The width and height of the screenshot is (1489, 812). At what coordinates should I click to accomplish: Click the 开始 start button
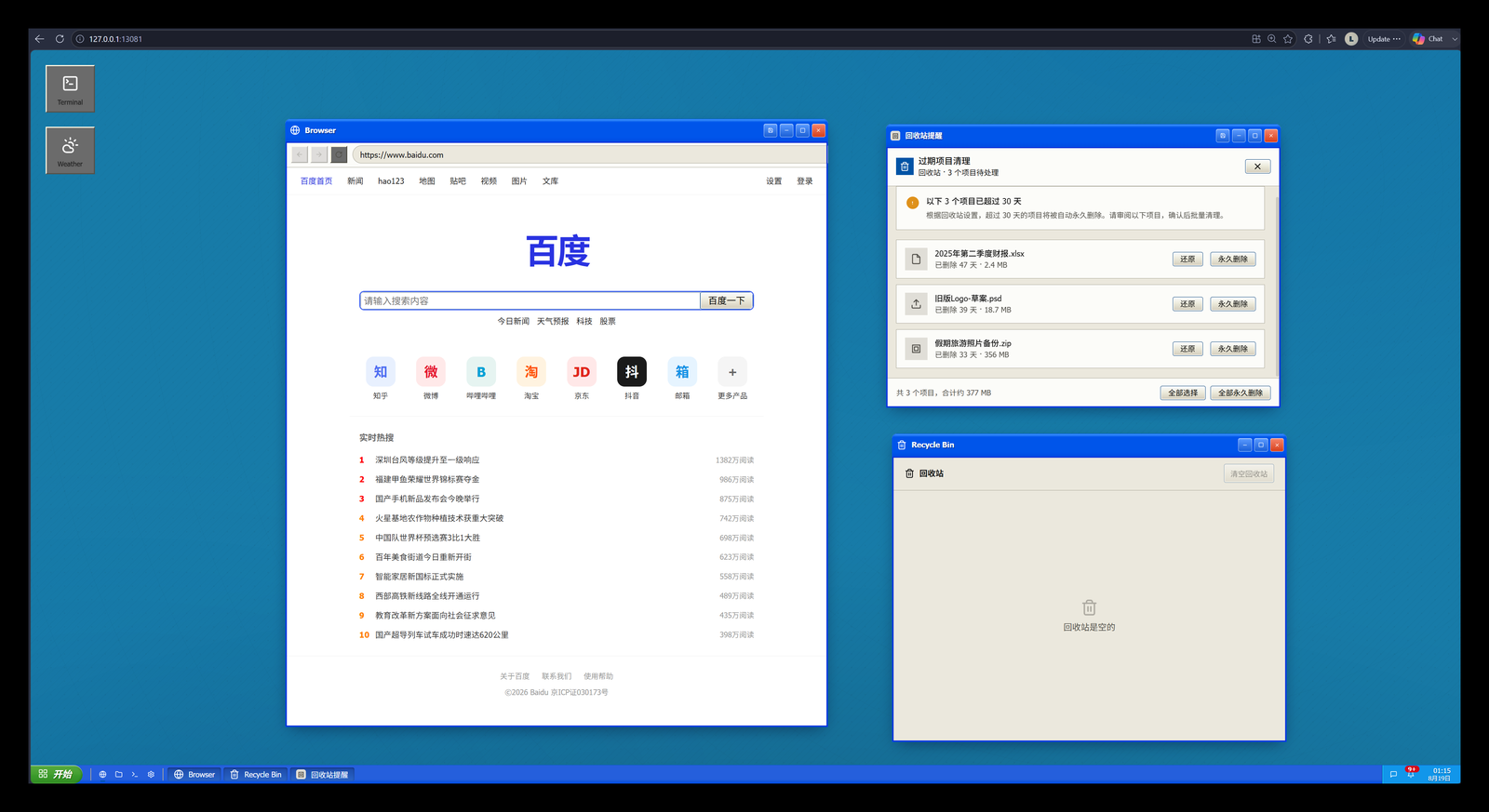click(x=57, y=774)
